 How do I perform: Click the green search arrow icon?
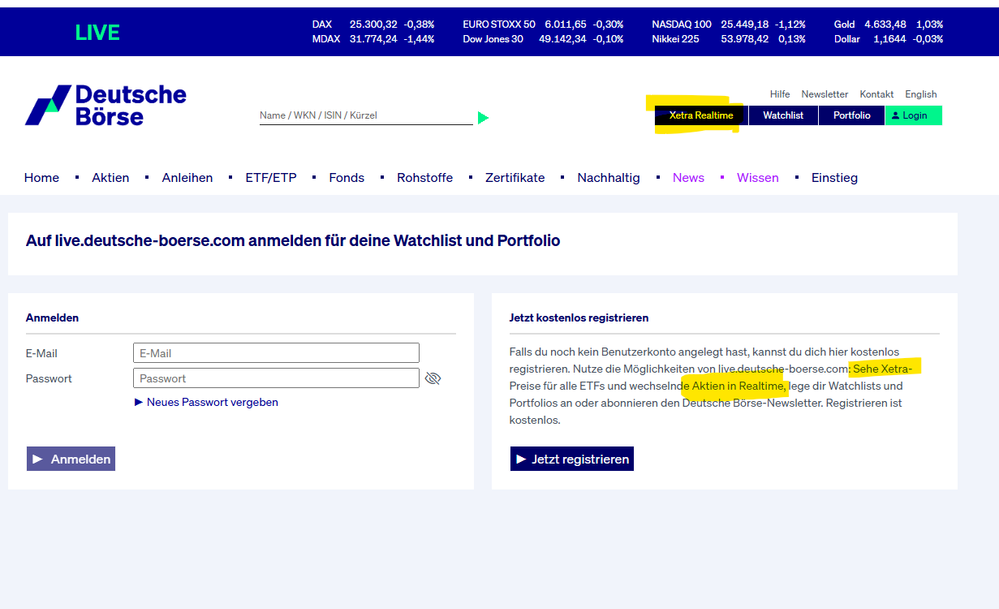pos(483,118)
